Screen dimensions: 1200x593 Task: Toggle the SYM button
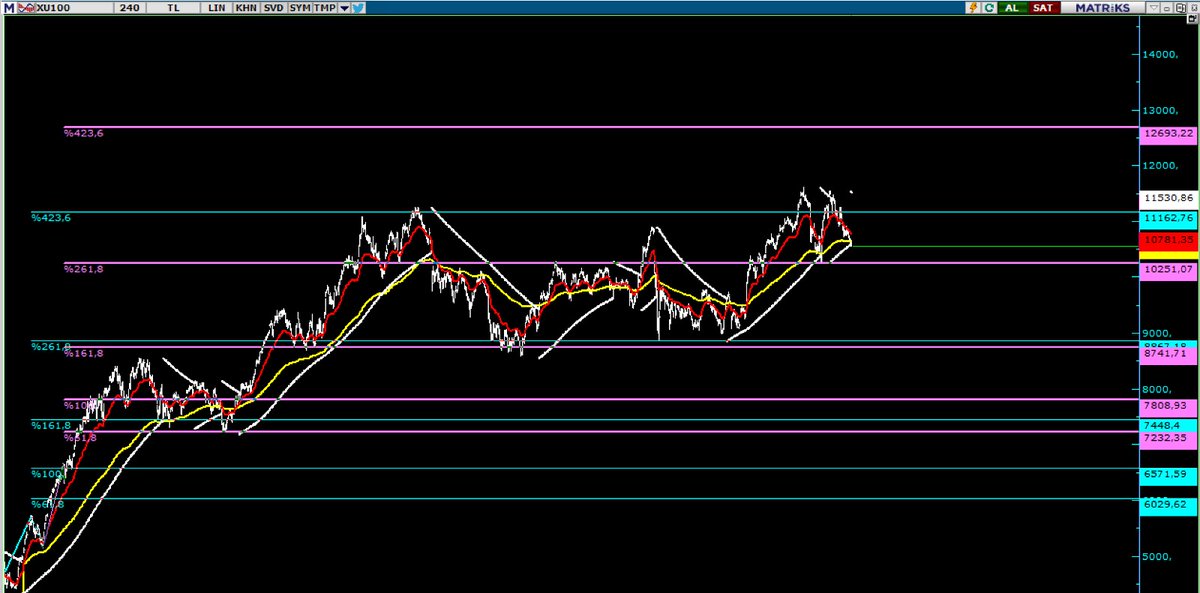click(x=299, y=7)
